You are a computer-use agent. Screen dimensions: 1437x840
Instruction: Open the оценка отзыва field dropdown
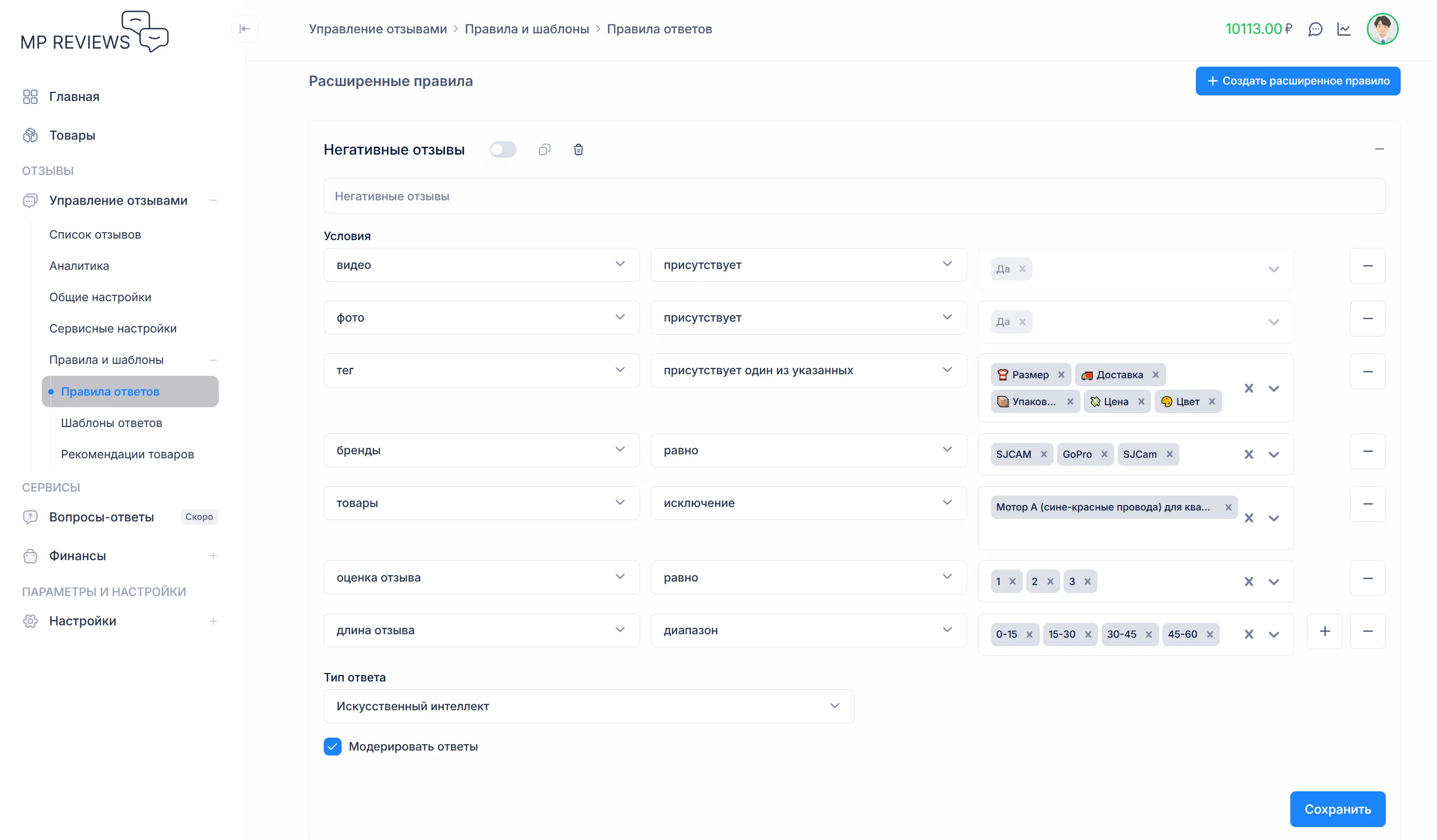tap(481, 578)
